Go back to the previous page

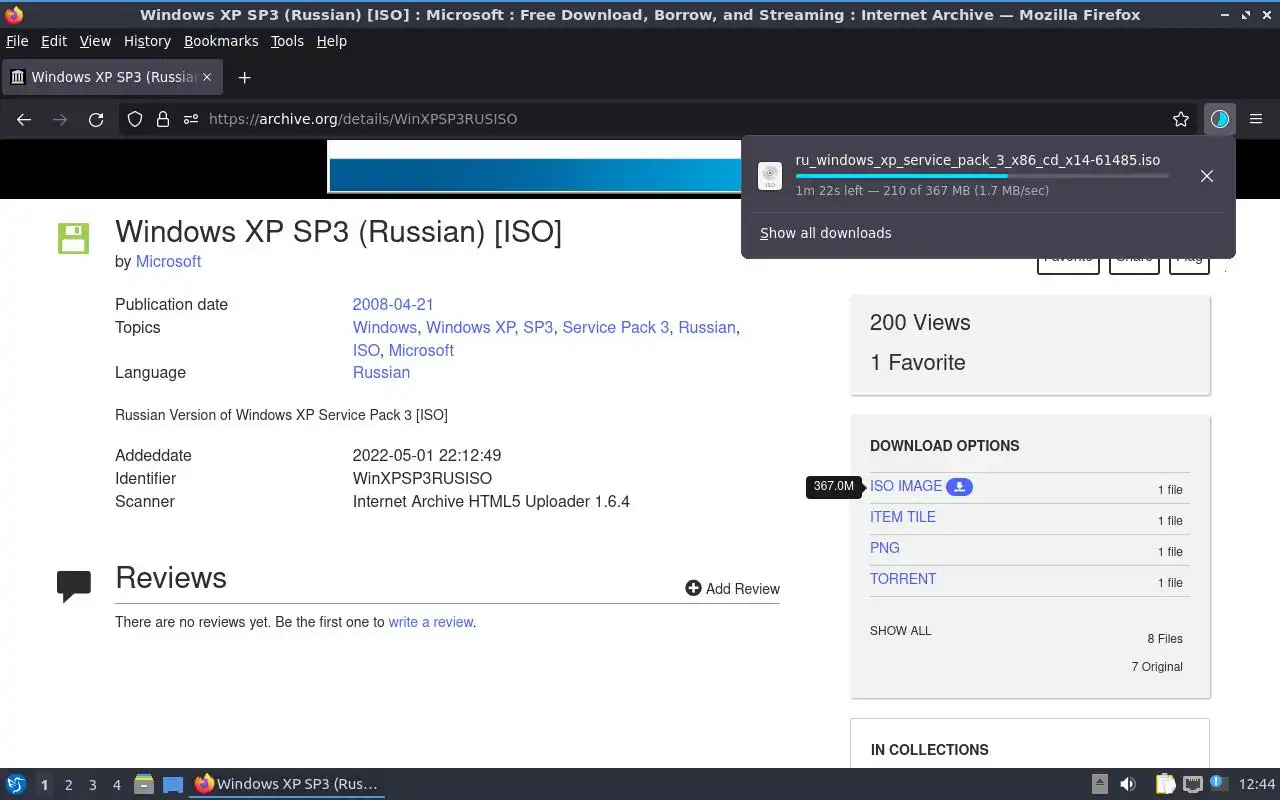(x=24, y=119)
